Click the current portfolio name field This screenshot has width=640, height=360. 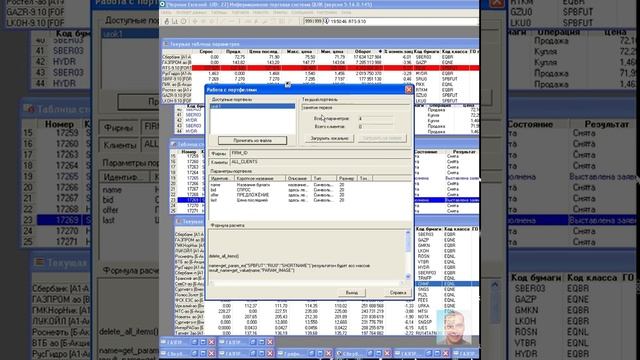click(x=356, y=107)
